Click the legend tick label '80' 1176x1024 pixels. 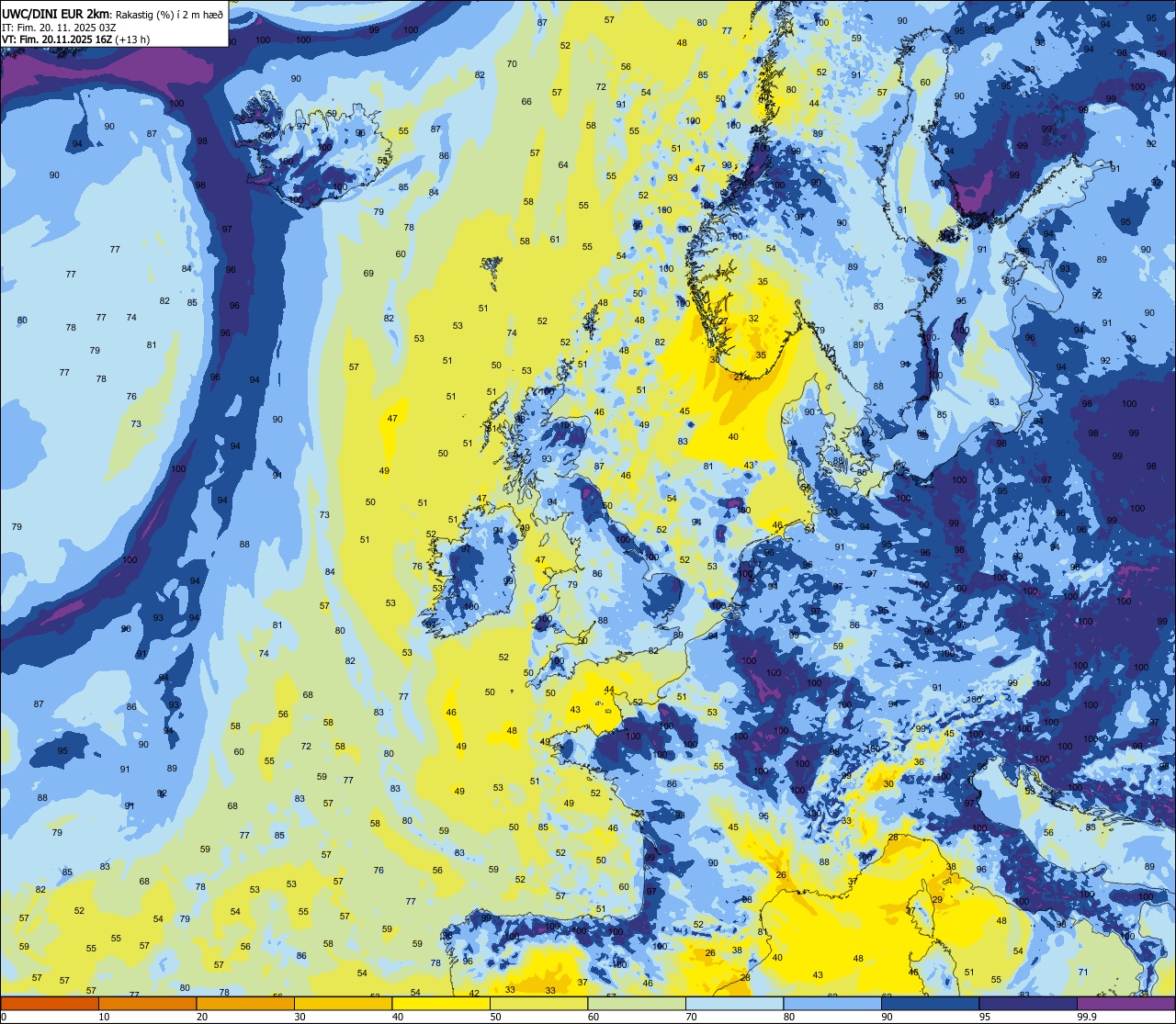789,1017
